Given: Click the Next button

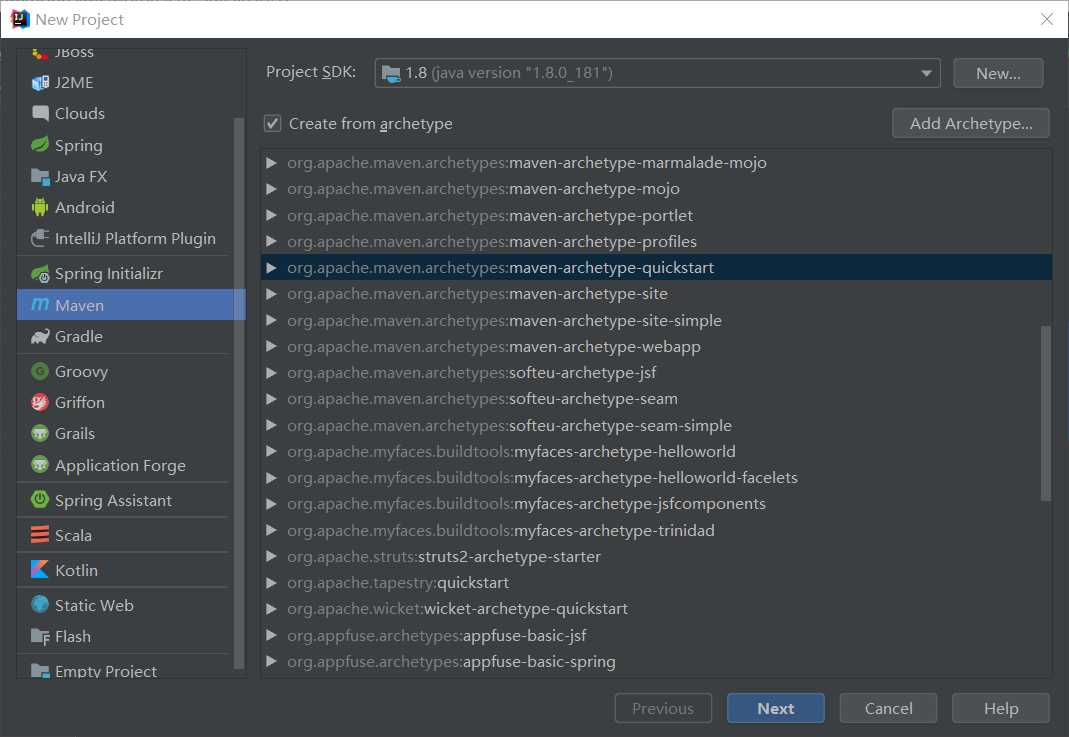Looking at the screenshot, I should [776, 708].
